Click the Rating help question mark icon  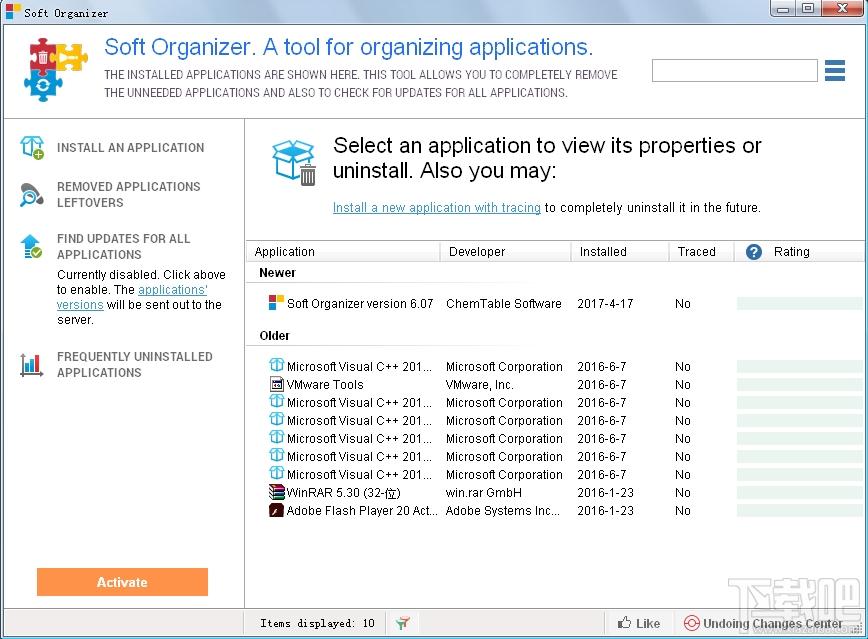pyautogui.click(x=753, y=252)
